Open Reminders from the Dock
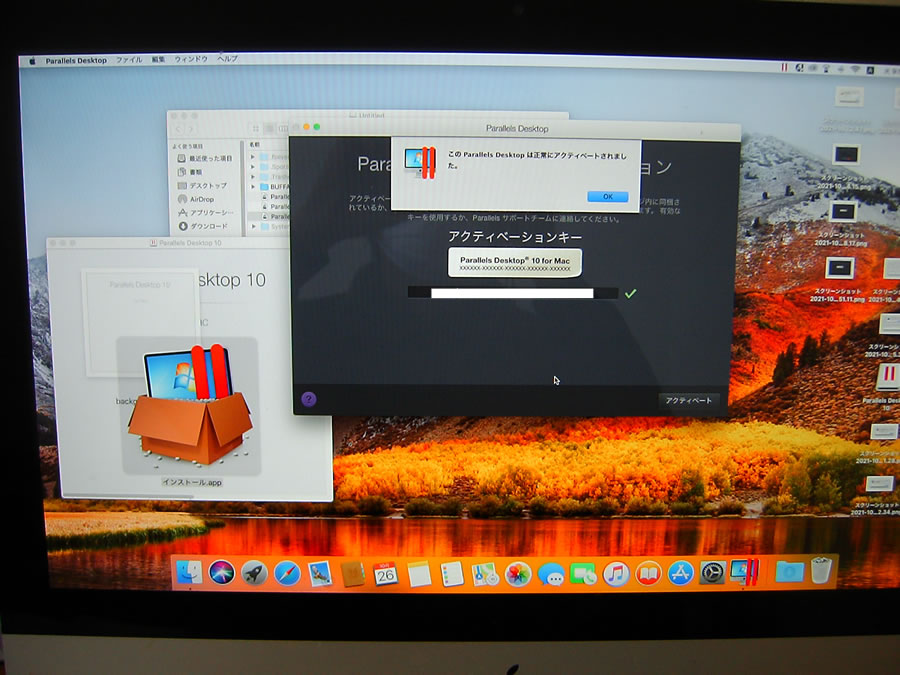Viewport: 900px width, 675px height. coord(452,574)
